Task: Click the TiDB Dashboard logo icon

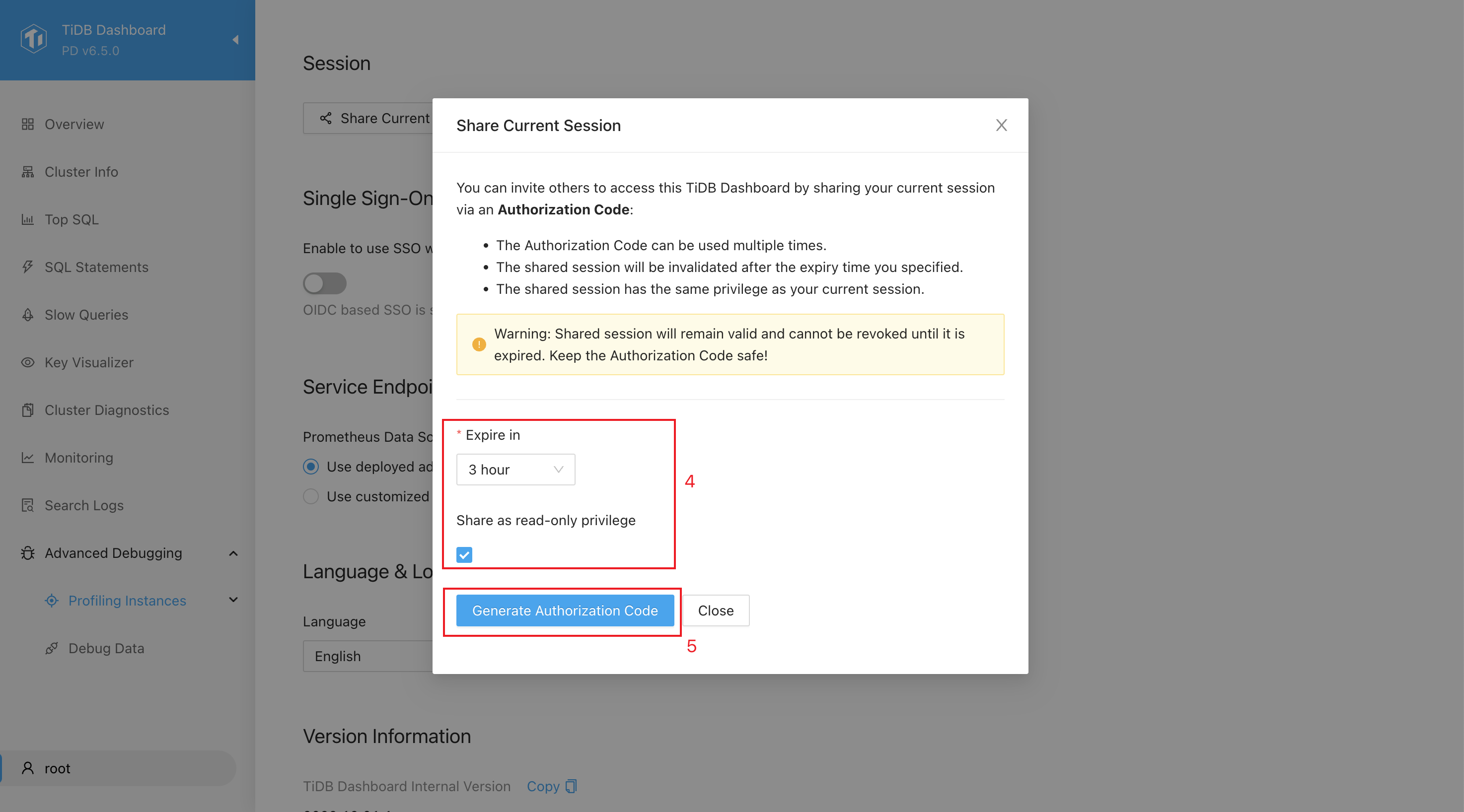Action: point(34,39)
